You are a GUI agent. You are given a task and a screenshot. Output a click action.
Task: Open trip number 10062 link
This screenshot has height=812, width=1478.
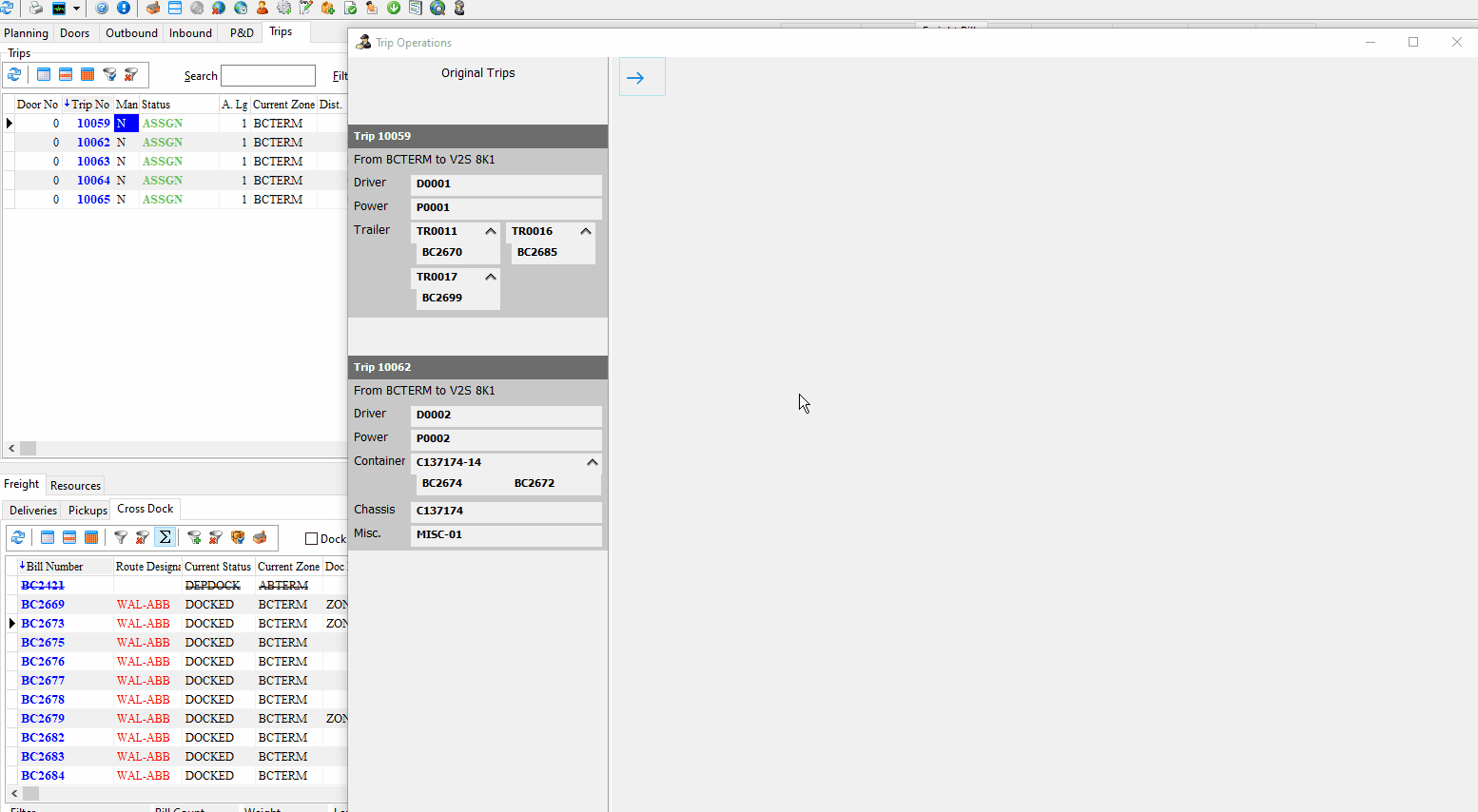pos(93,143)
